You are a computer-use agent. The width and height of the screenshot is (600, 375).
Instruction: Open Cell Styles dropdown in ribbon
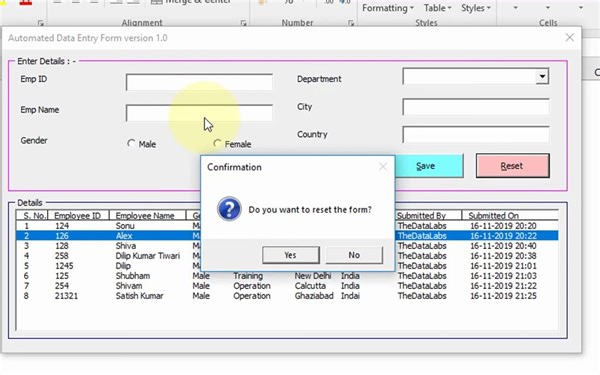click(x=476, y=8)
